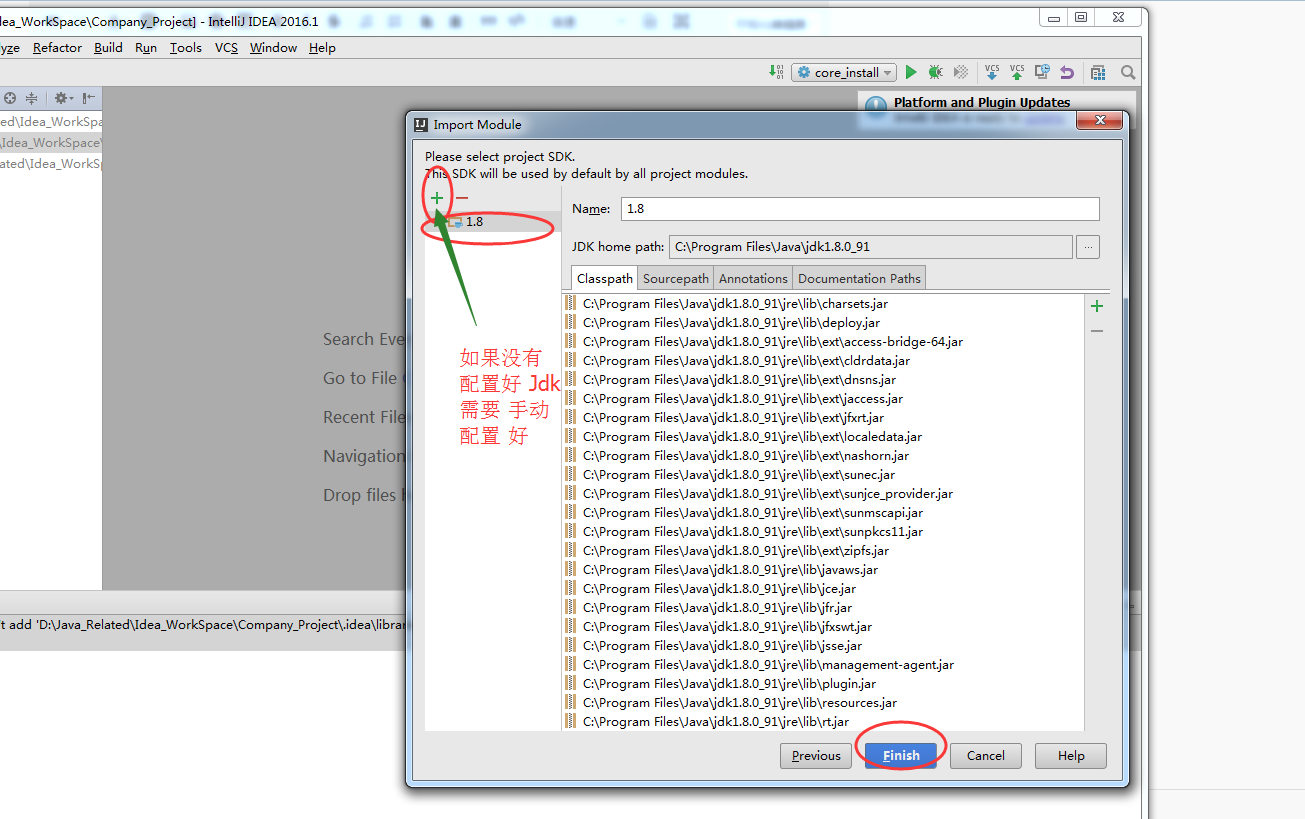
Task: Click the VCS Commit icon with the green arrow
Action: (x=1017, y=72)
